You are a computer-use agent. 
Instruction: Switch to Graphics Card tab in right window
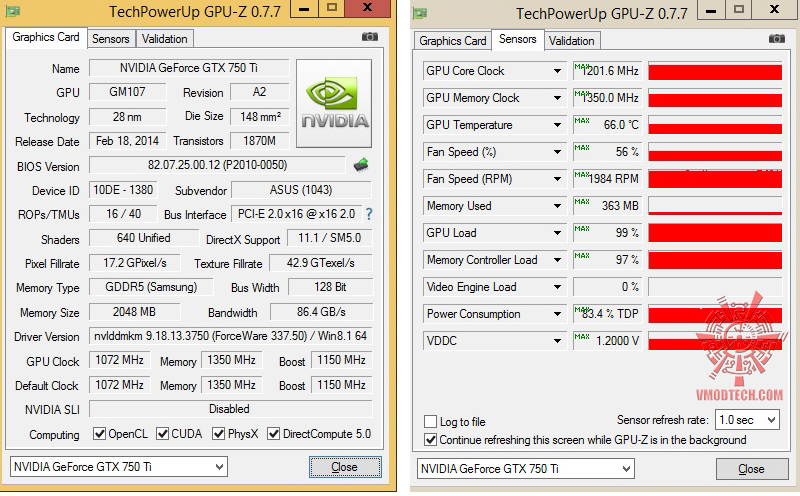453,41
